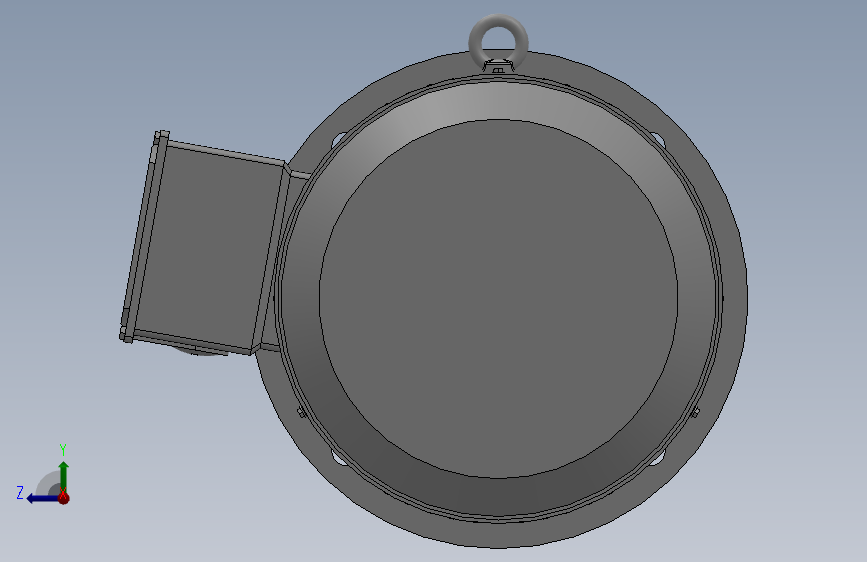Click the red X axis dot on the triad
The height and width of the screenshot is (562, 867).
coord(64,498)
